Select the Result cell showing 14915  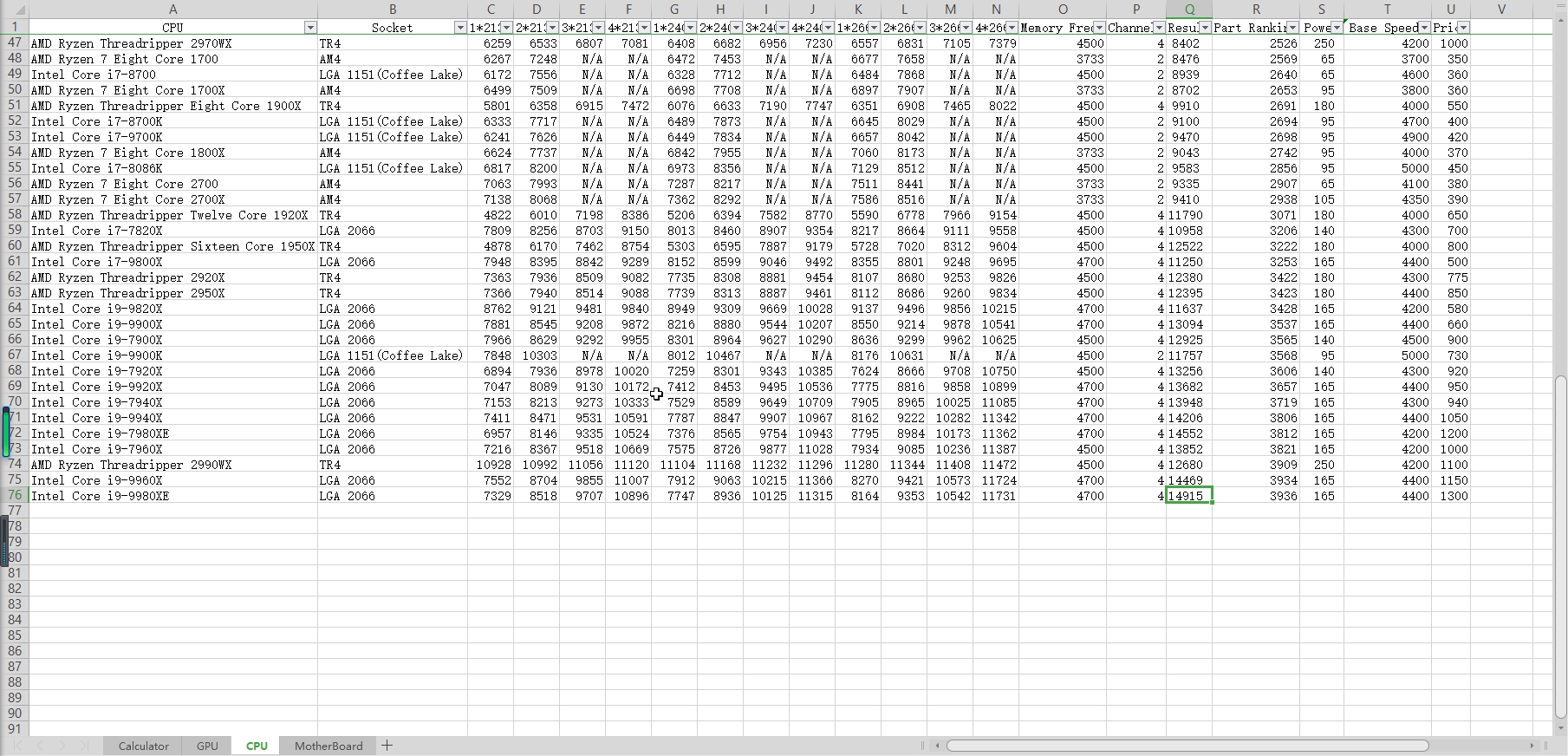coord(1189,496)
